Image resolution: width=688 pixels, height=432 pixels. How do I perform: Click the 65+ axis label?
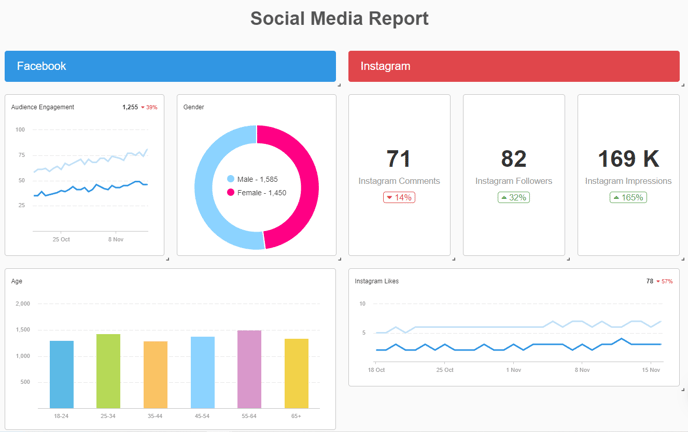click(296, 416)
